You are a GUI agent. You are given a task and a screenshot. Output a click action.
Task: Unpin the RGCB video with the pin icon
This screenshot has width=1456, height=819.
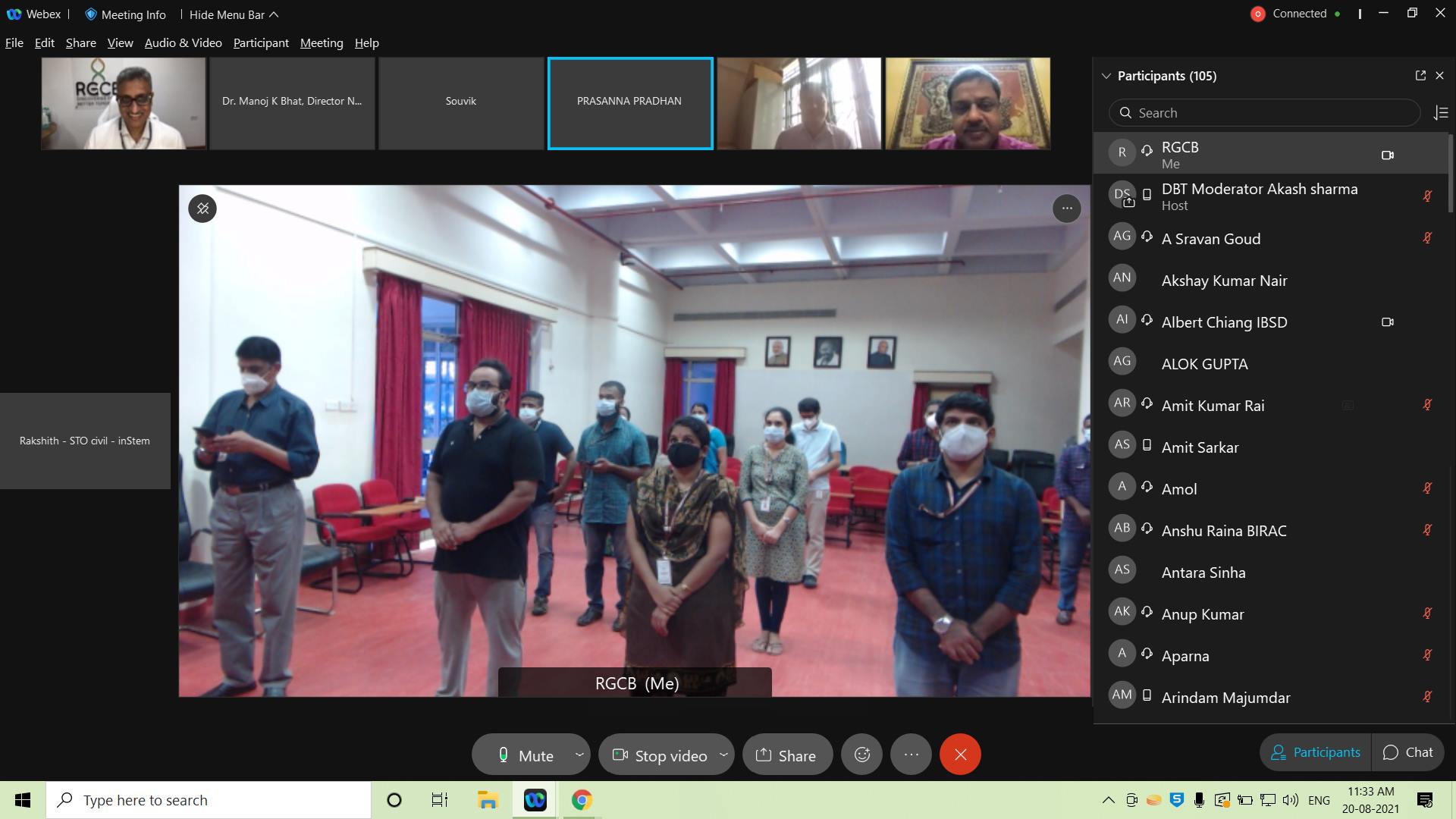point(202,209)
